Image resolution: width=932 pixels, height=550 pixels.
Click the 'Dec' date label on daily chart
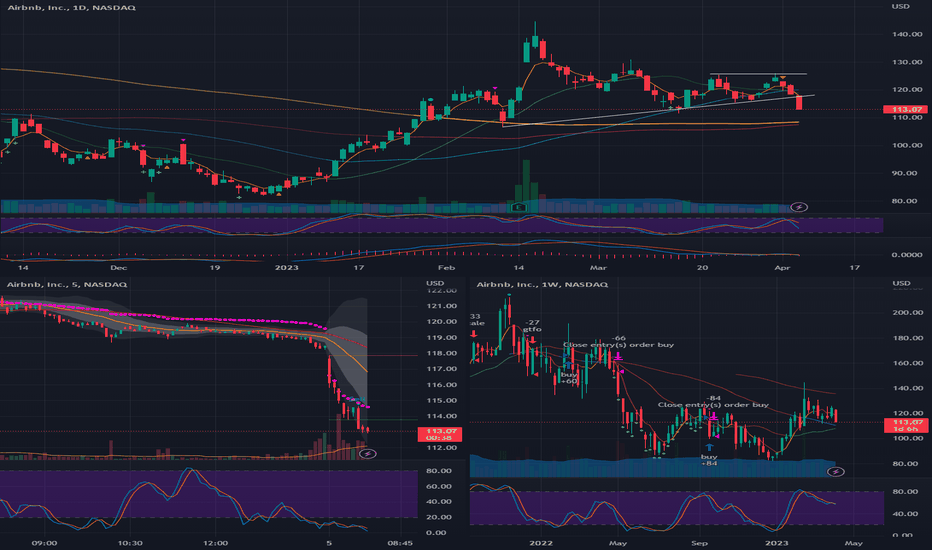pos(118,268)
